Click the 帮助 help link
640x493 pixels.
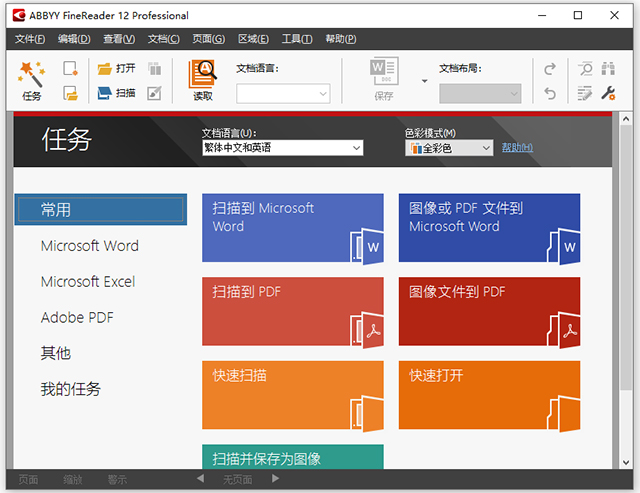pyautogui.click(x=516, y=148)
